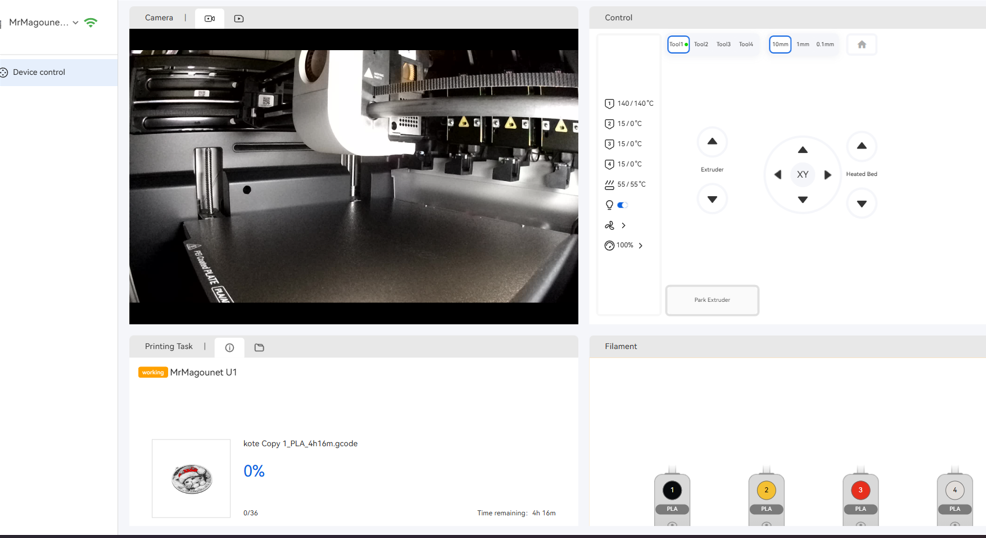Image resolution: width=986 pixels, height=538 pixels.
Task: Lower the heated bed with the down arrow
Action: pos(861,204)
